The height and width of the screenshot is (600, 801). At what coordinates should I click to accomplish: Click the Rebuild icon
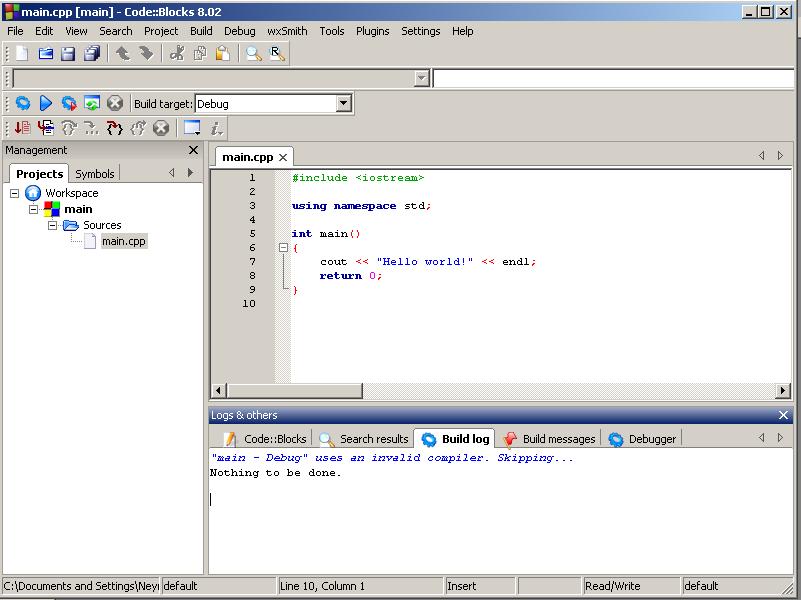tap(91, 103)
